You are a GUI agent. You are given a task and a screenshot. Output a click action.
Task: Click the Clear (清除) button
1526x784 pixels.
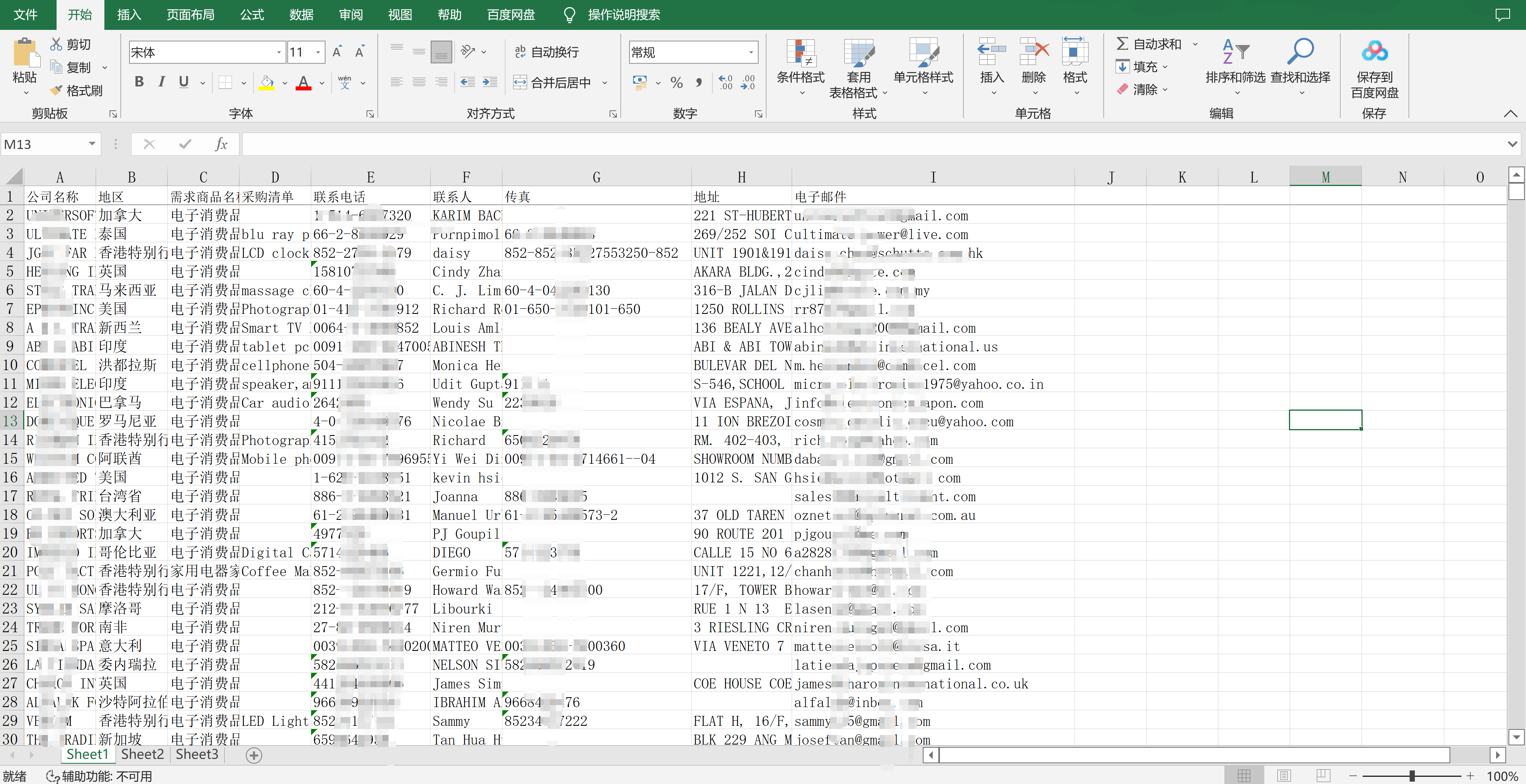point(1138,89)
